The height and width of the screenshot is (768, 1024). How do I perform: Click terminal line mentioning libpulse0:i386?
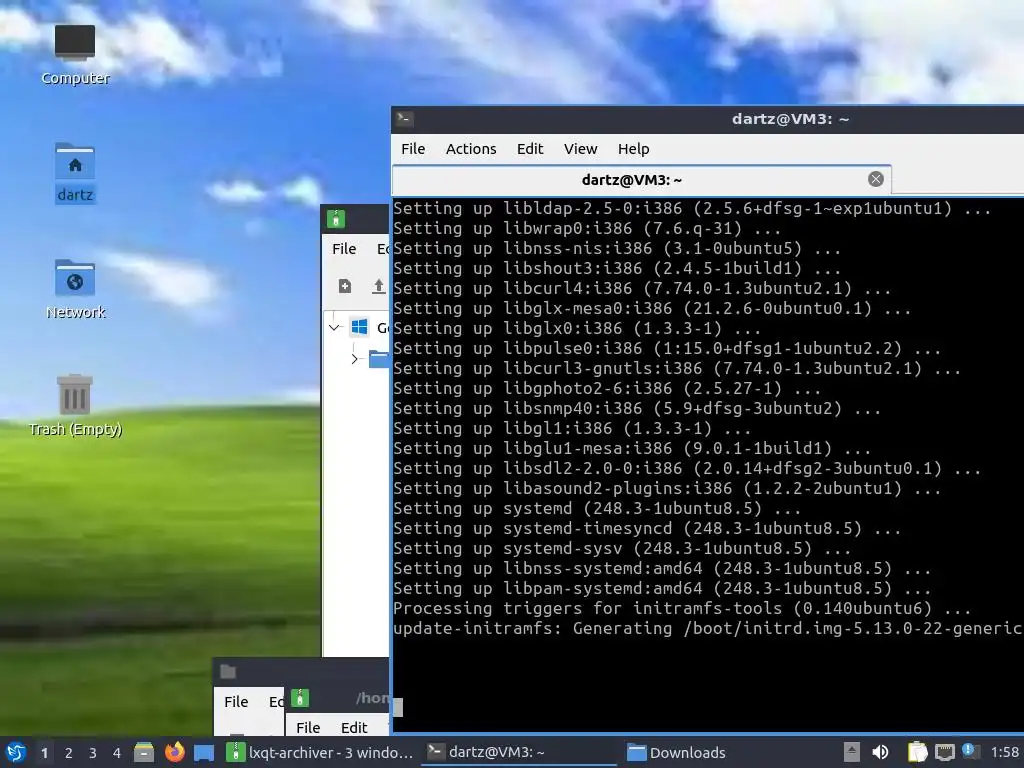click(x=667, y=348)
